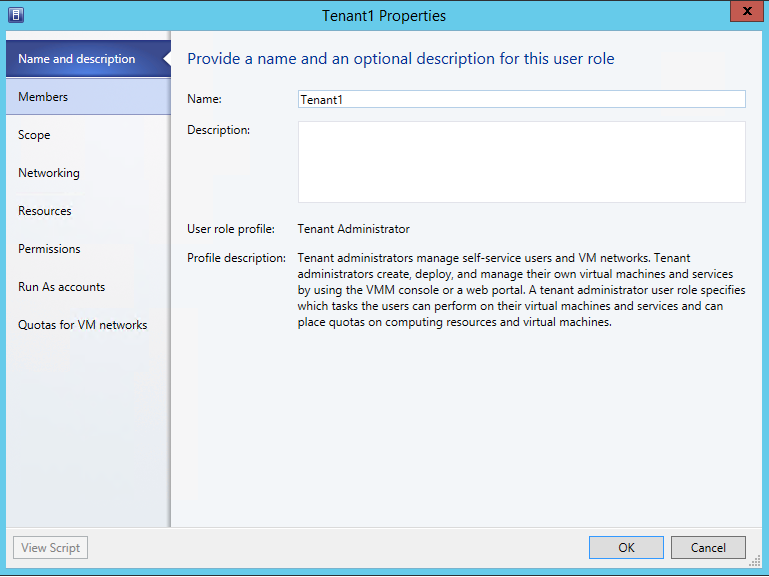Focus the Description text box

tap(521, 162)
